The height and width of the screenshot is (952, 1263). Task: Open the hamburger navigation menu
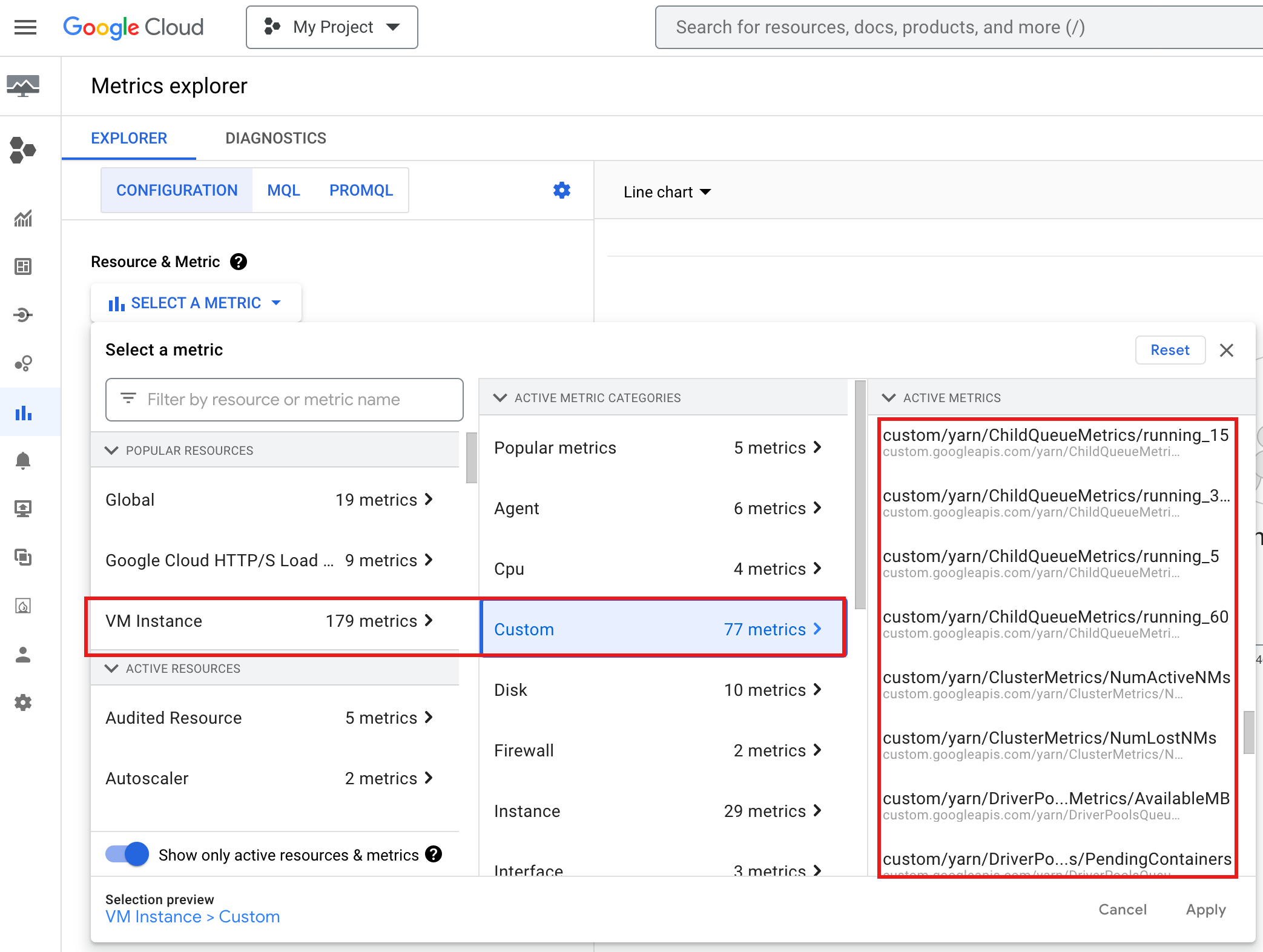point(25,27)
